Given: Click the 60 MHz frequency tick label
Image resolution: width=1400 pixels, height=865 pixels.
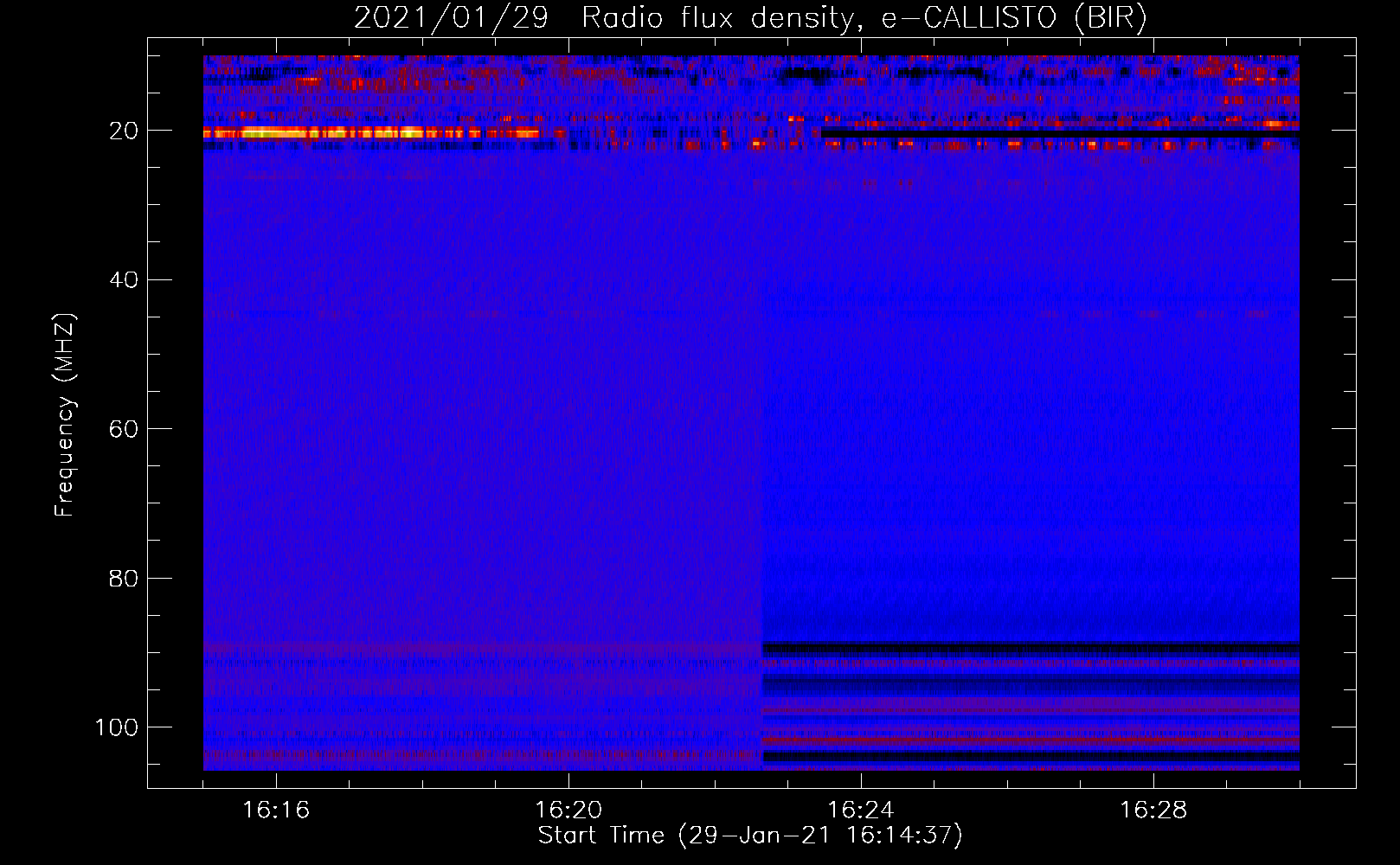Looking at the screenshot, I should [x=125, y=429].
